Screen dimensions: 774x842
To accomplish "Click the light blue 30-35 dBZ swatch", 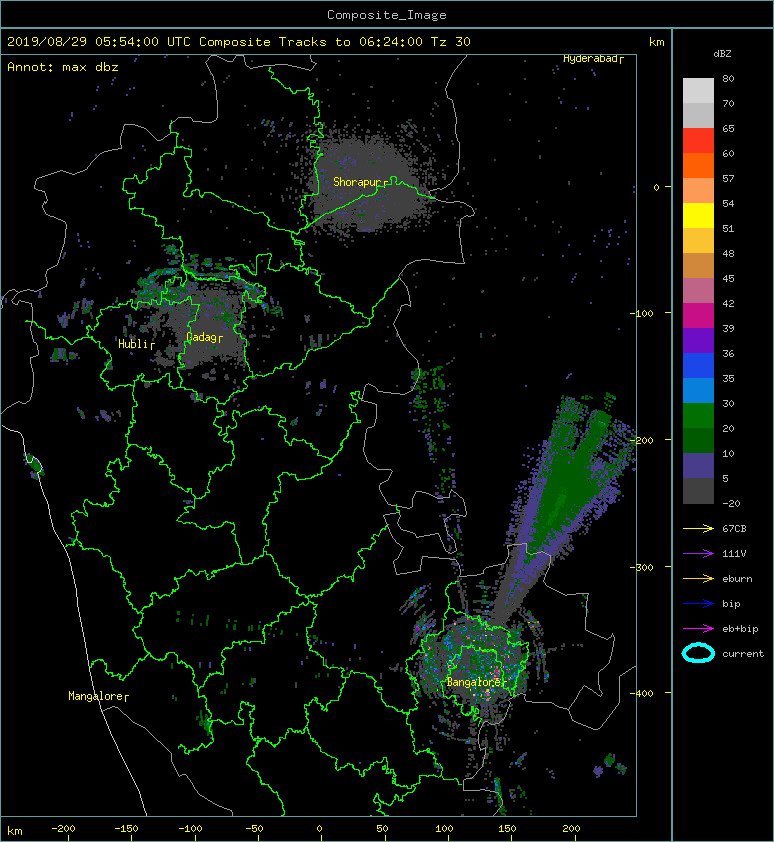I will coord(698,390).
